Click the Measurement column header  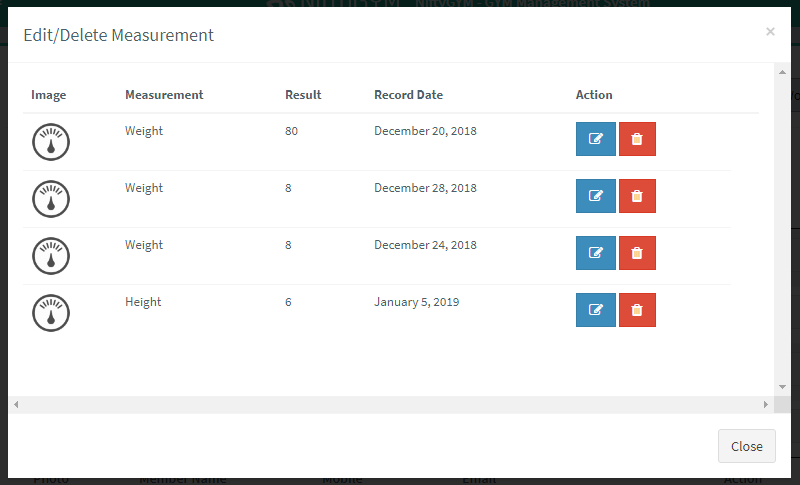pos(164,95)
